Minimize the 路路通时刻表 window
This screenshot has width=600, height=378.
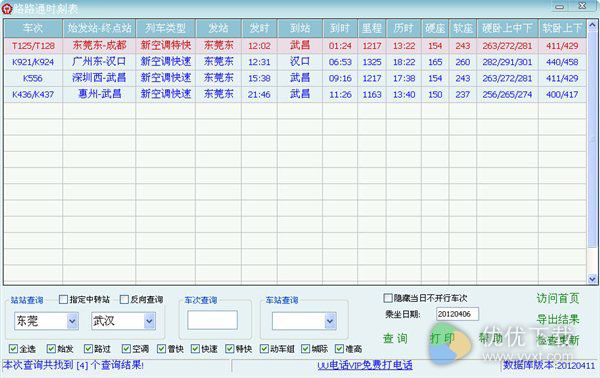[560, 7]
